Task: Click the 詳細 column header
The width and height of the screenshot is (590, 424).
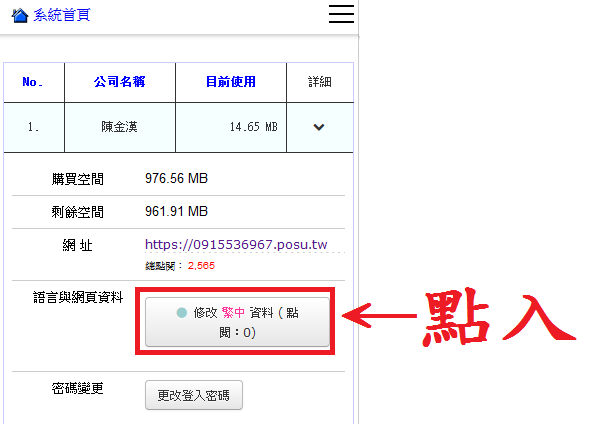Action: (x=320, y=82)
